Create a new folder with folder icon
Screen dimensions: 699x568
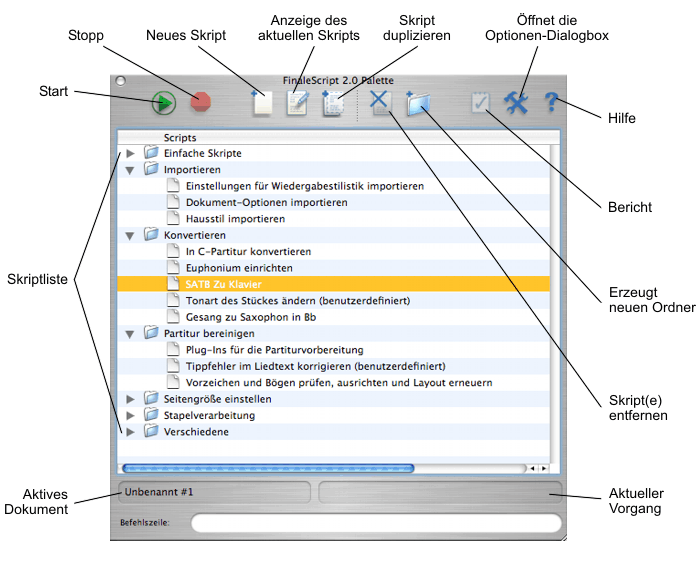[x=418, y=103]
